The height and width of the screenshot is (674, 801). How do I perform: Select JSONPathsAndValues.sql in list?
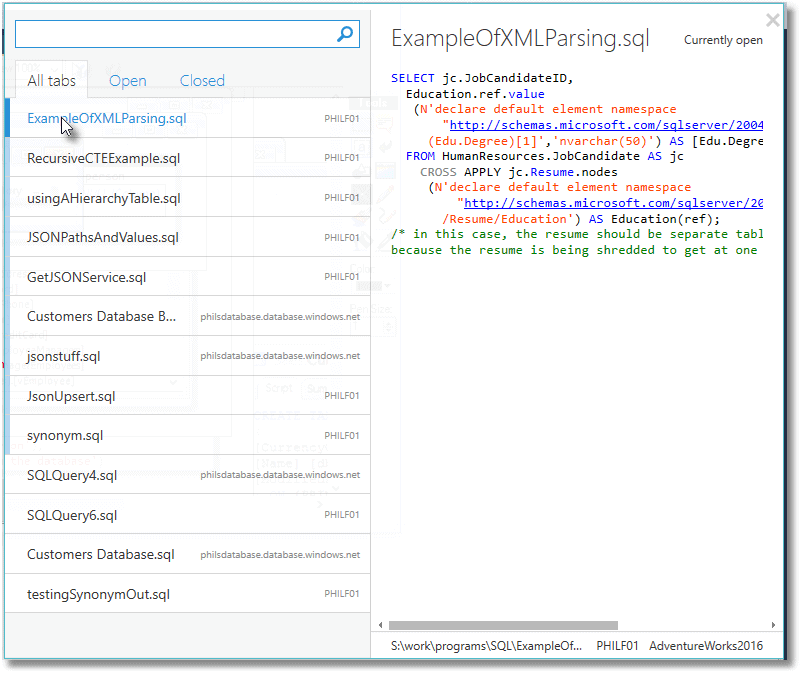[x=103, y=237]
